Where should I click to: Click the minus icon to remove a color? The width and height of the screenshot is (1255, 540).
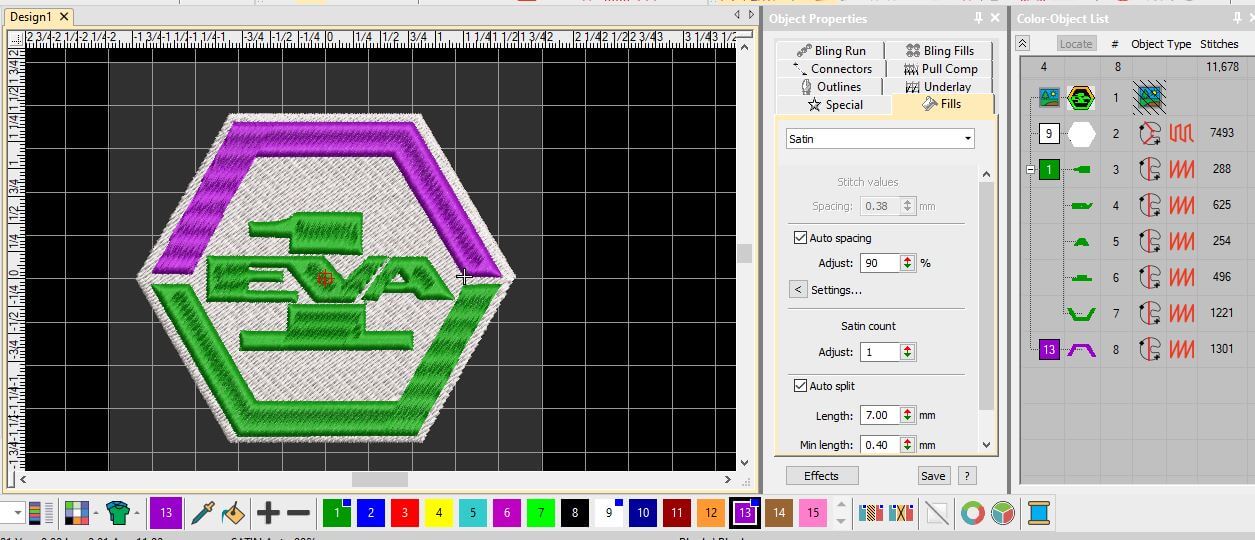(298, 513)
